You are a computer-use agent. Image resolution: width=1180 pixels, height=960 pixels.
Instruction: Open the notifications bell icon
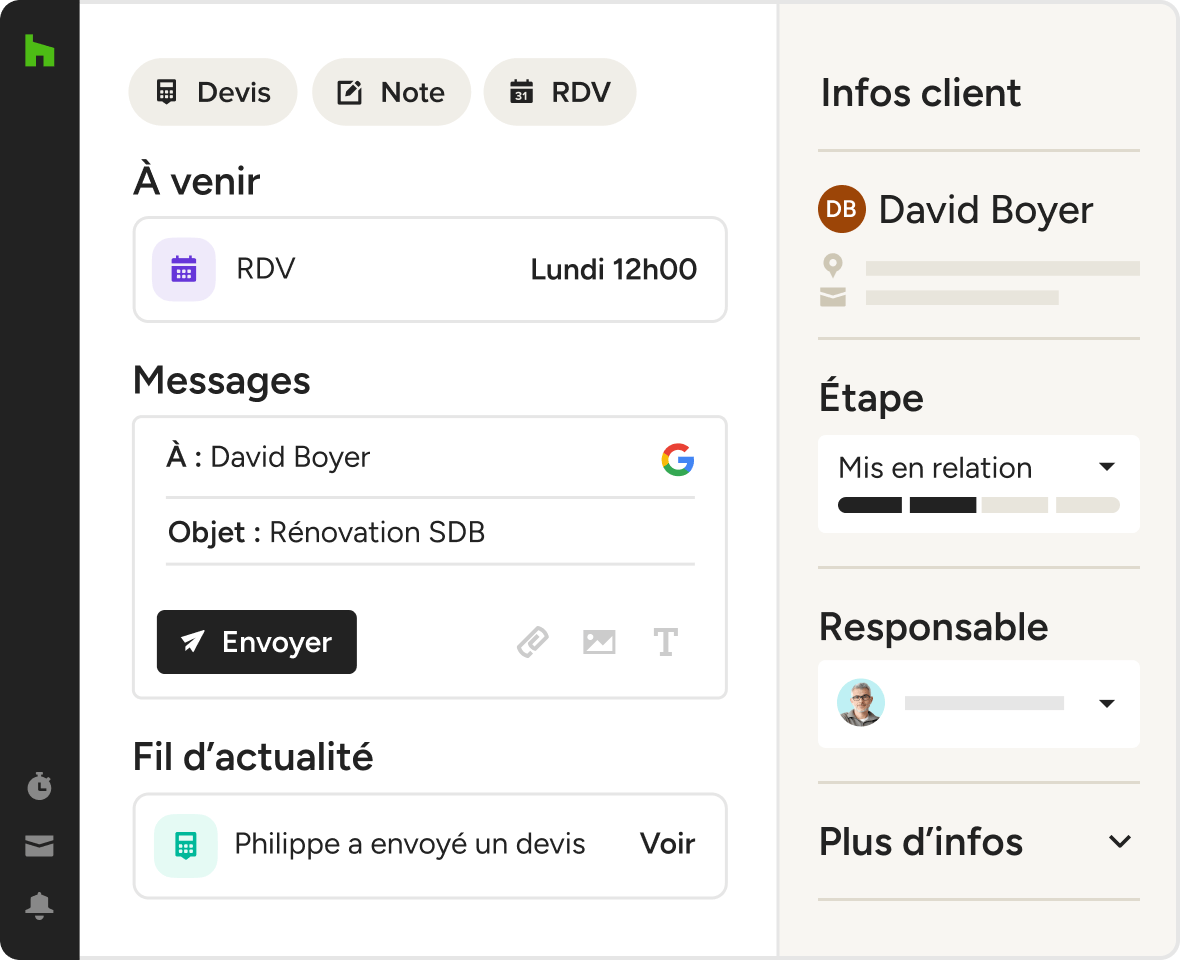point(39,905)
